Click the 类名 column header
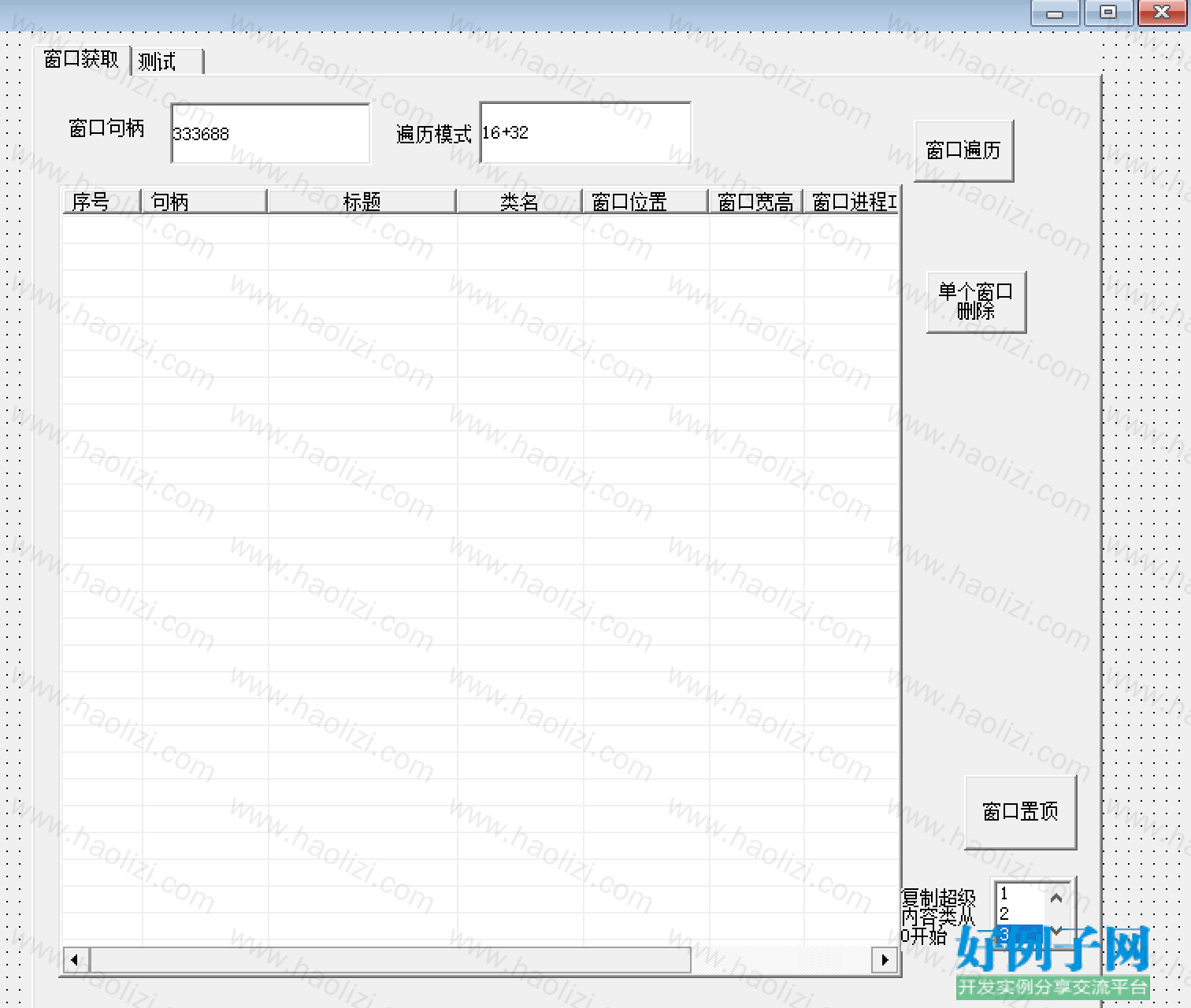The height and width of the screenshot is (1008, 1191). [x=519, y=202]
